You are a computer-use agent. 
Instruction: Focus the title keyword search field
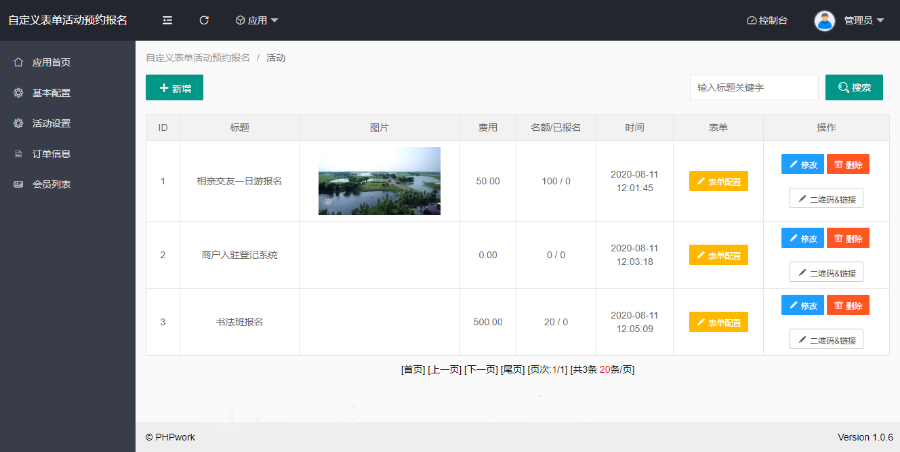tap(753, 88)
